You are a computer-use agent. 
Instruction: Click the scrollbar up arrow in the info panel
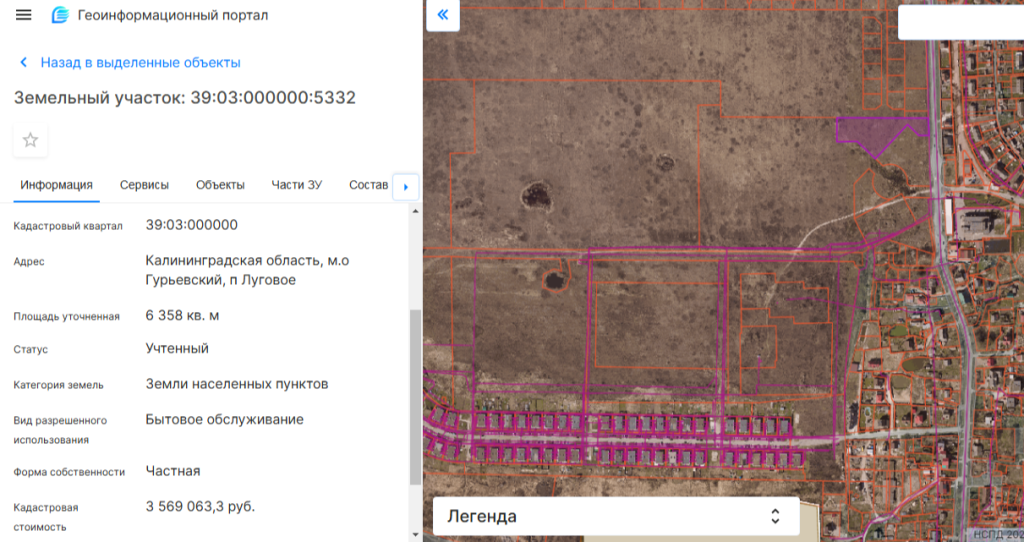[415, 212]
